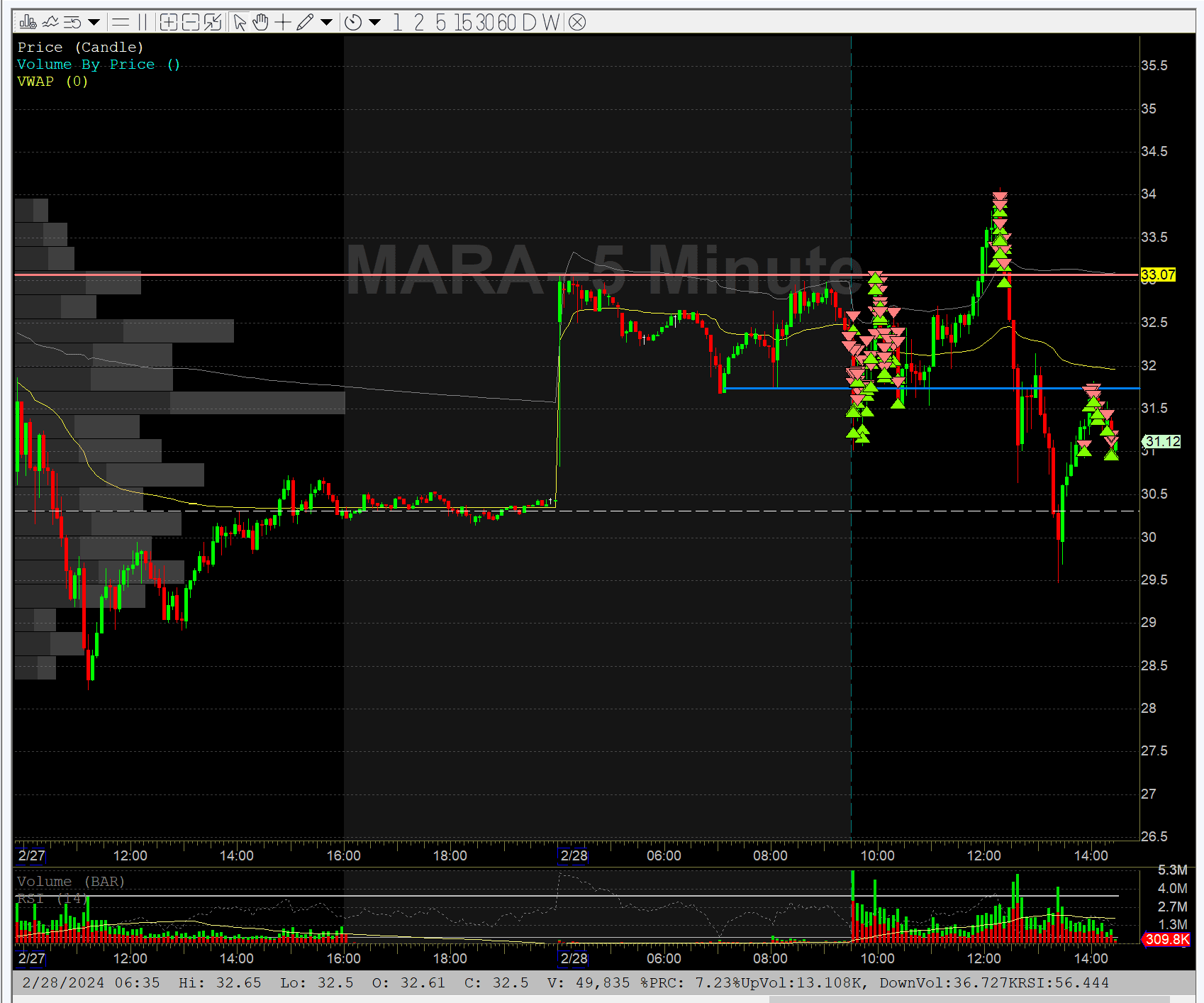
Task: Click the 2/28 date marker below volume pane
Action: 574,958
